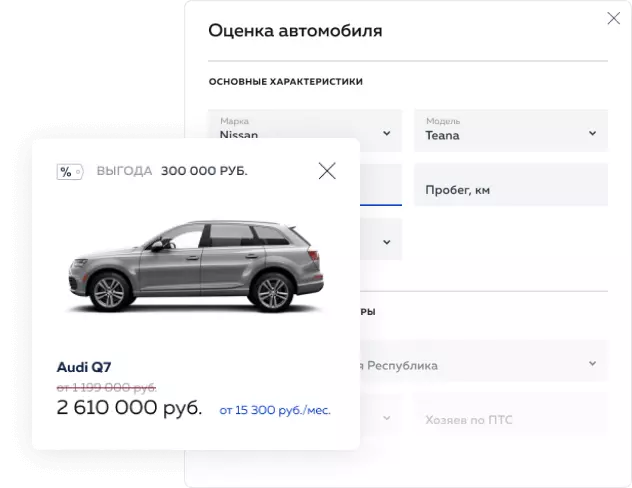This screenshot has height=488, width=632.
Task: Click the blue-underlined active input field
Action: (381, 185)
